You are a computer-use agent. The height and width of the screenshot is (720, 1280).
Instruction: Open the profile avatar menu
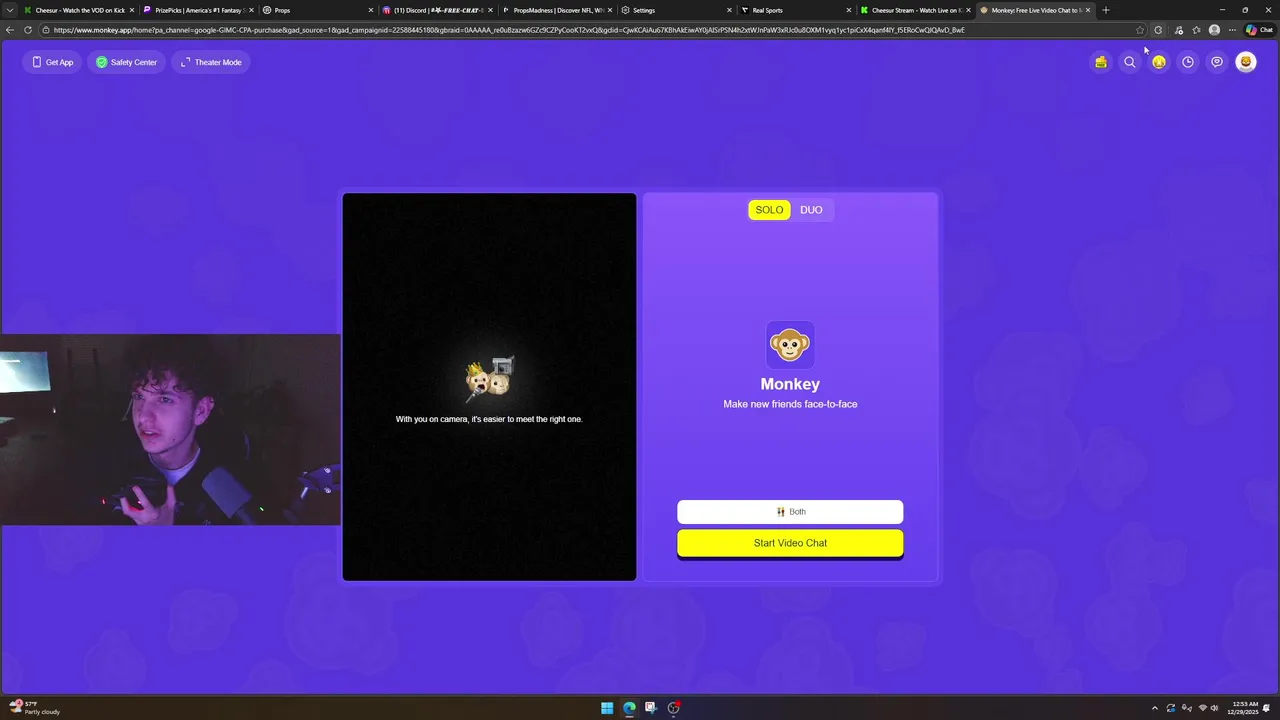point(1246,62)
